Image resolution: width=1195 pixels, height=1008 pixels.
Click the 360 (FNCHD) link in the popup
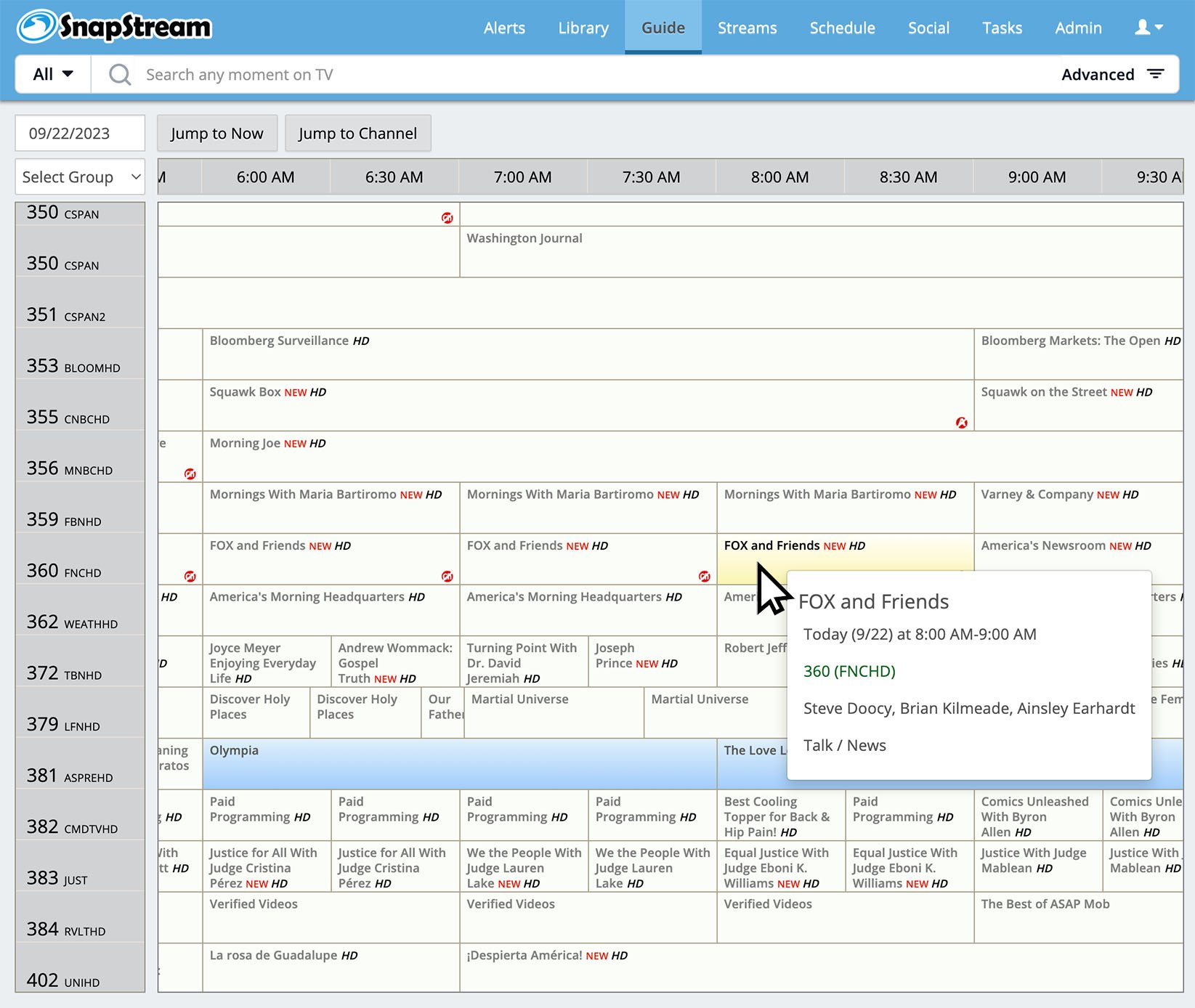(848, 671)
